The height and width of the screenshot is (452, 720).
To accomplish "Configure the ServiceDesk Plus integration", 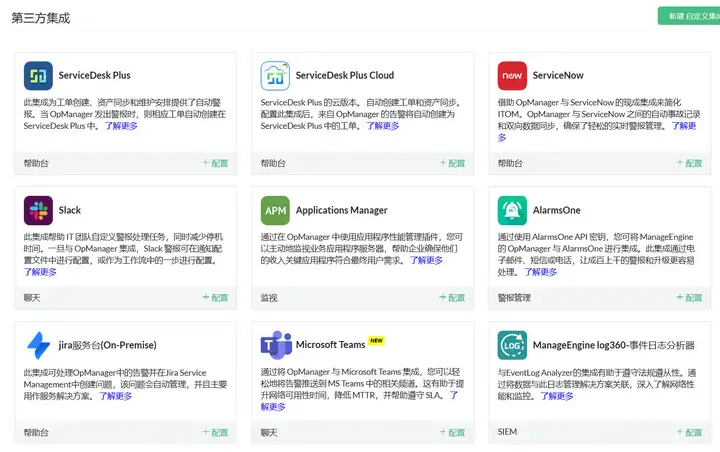I will click(x=215, y=163).
